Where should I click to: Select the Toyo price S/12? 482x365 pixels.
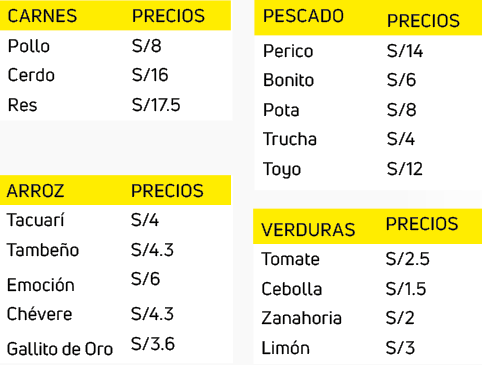[405, 169]
